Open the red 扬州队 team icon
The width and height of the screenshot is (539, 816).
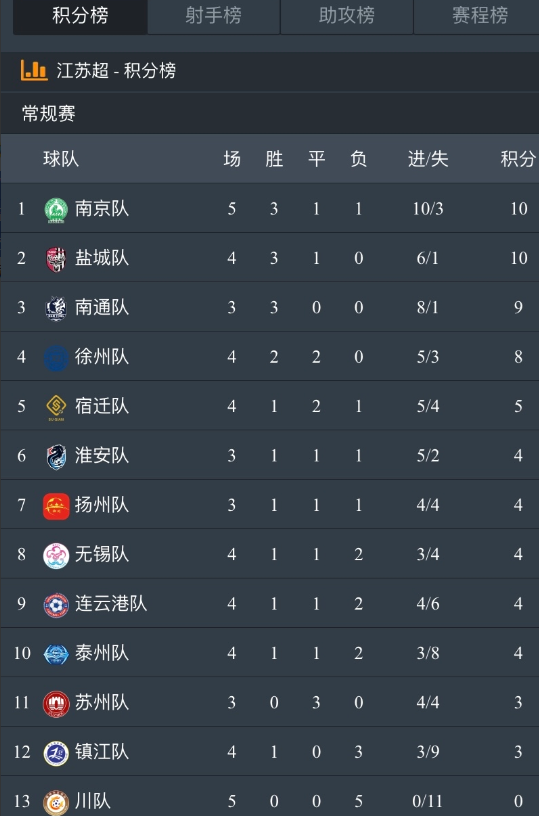56,506
